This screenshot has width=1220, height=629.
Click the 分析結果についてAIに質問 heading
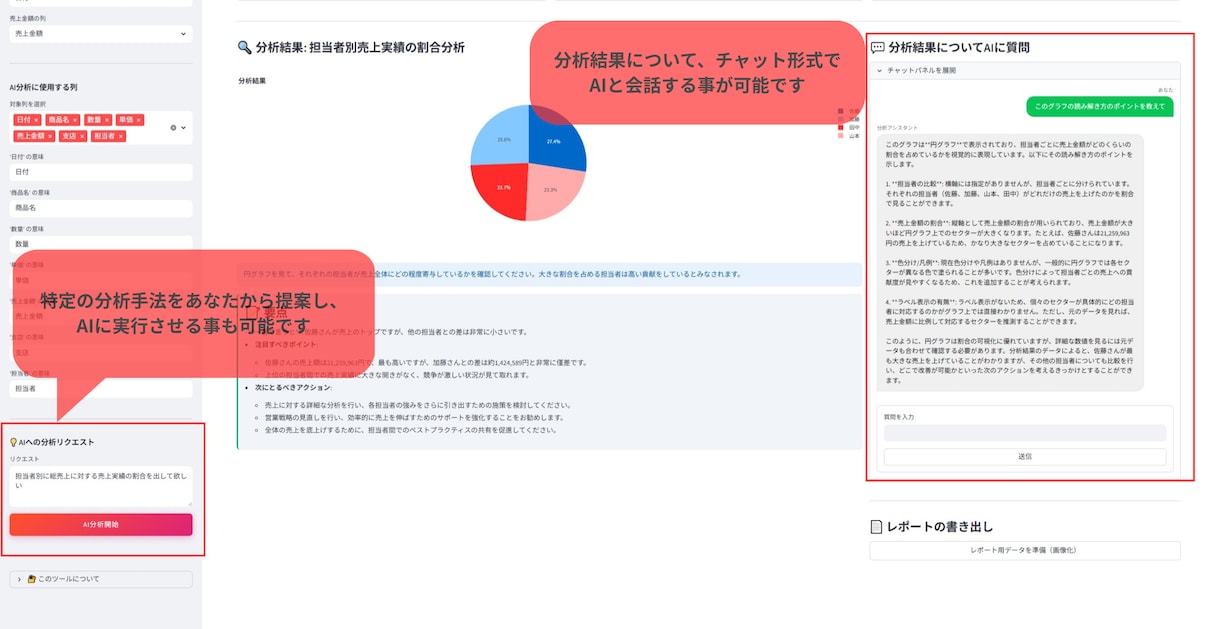click(x=959, y=47)
